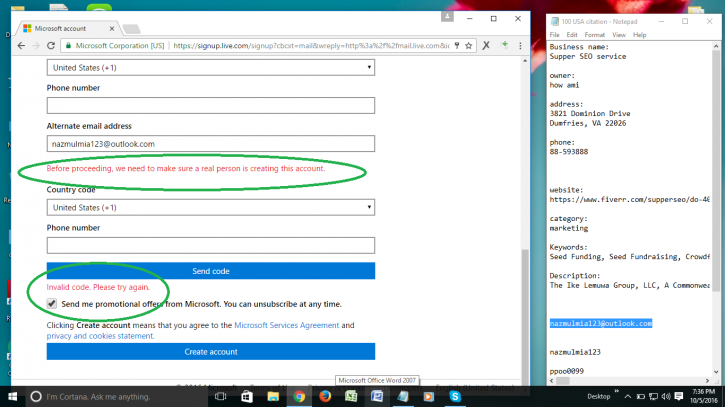Viewport: 725px width, 407px height.
Task: Open Skype from the taskbar
Action: (x=455, y=397)
